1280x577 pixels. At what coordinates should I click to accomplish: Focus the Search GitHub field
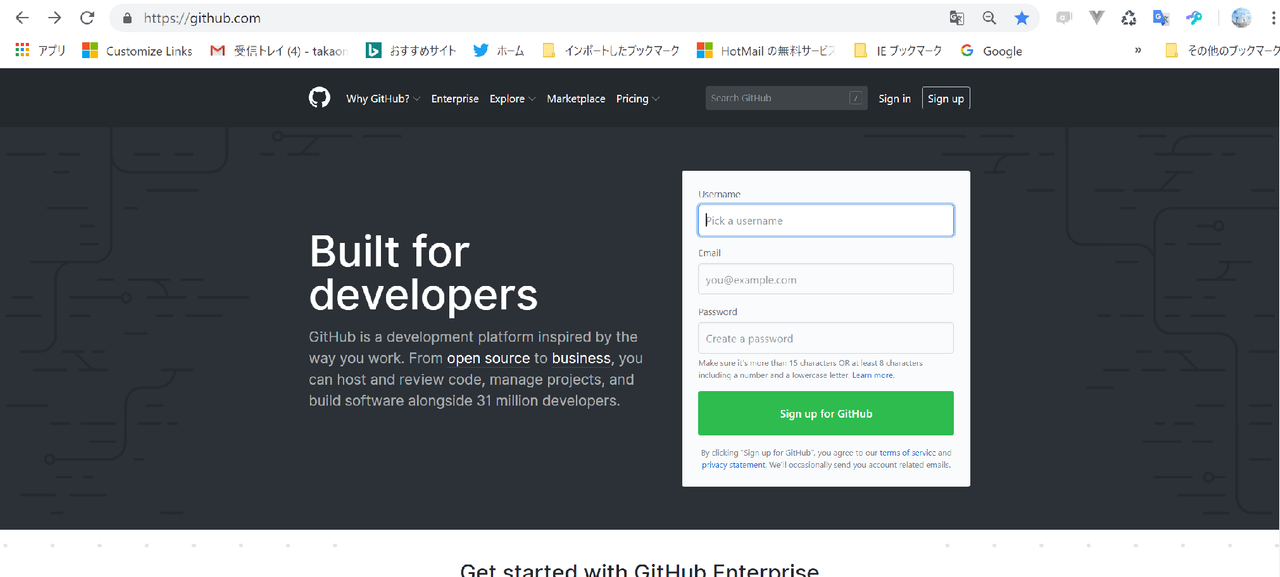[786, 98]
